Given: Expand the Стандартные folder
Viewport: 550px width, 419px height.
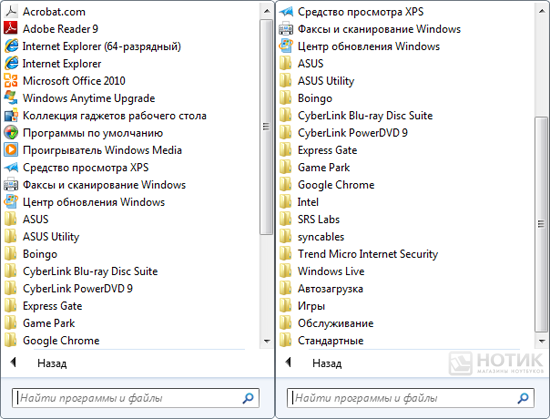Looking at the screenshot, I should [321, 340].
